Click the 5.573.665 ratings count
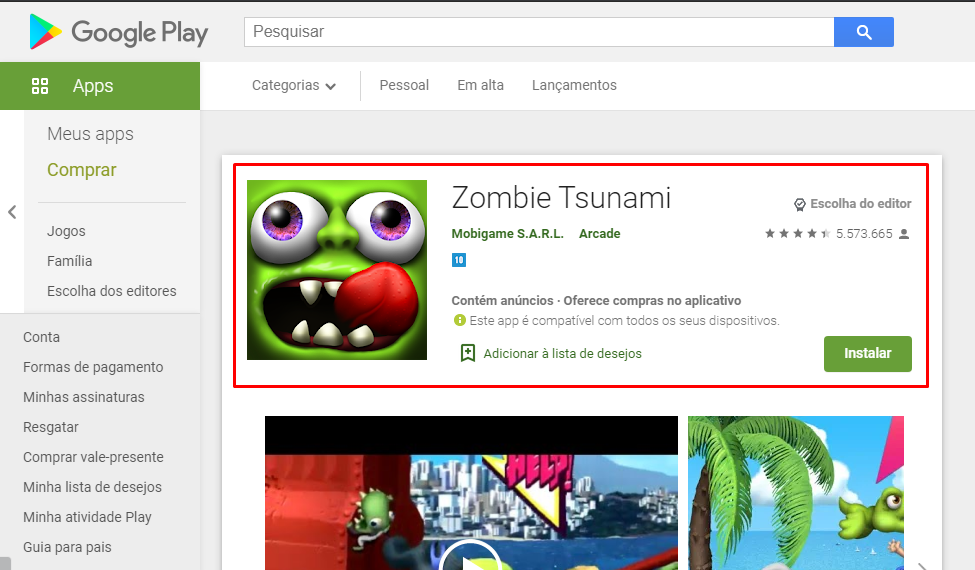This screenshot has width=975, height=570. 864,234
